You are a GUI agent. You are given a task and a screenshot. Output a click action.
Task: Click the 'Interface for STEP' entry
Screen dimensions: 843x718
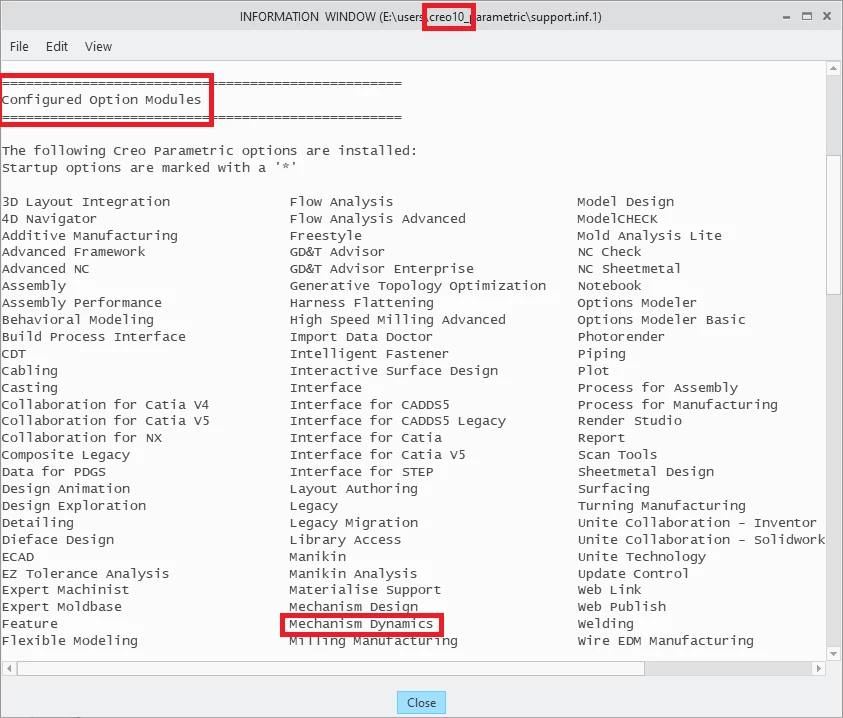[x=361, y=472]
